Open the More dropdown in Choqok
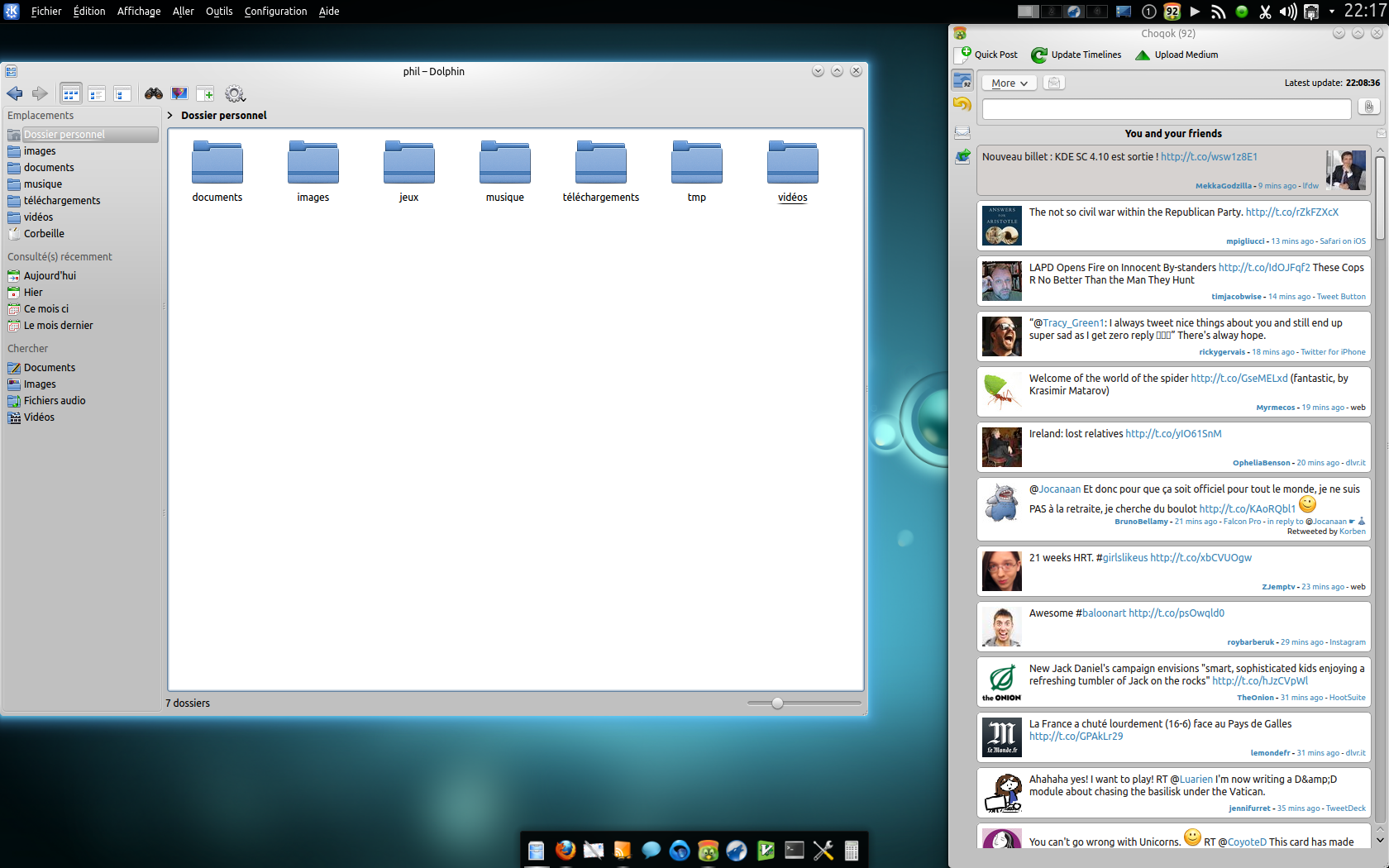The image size is (1389, 868). pyautogui.click(x=1010, y=83)
